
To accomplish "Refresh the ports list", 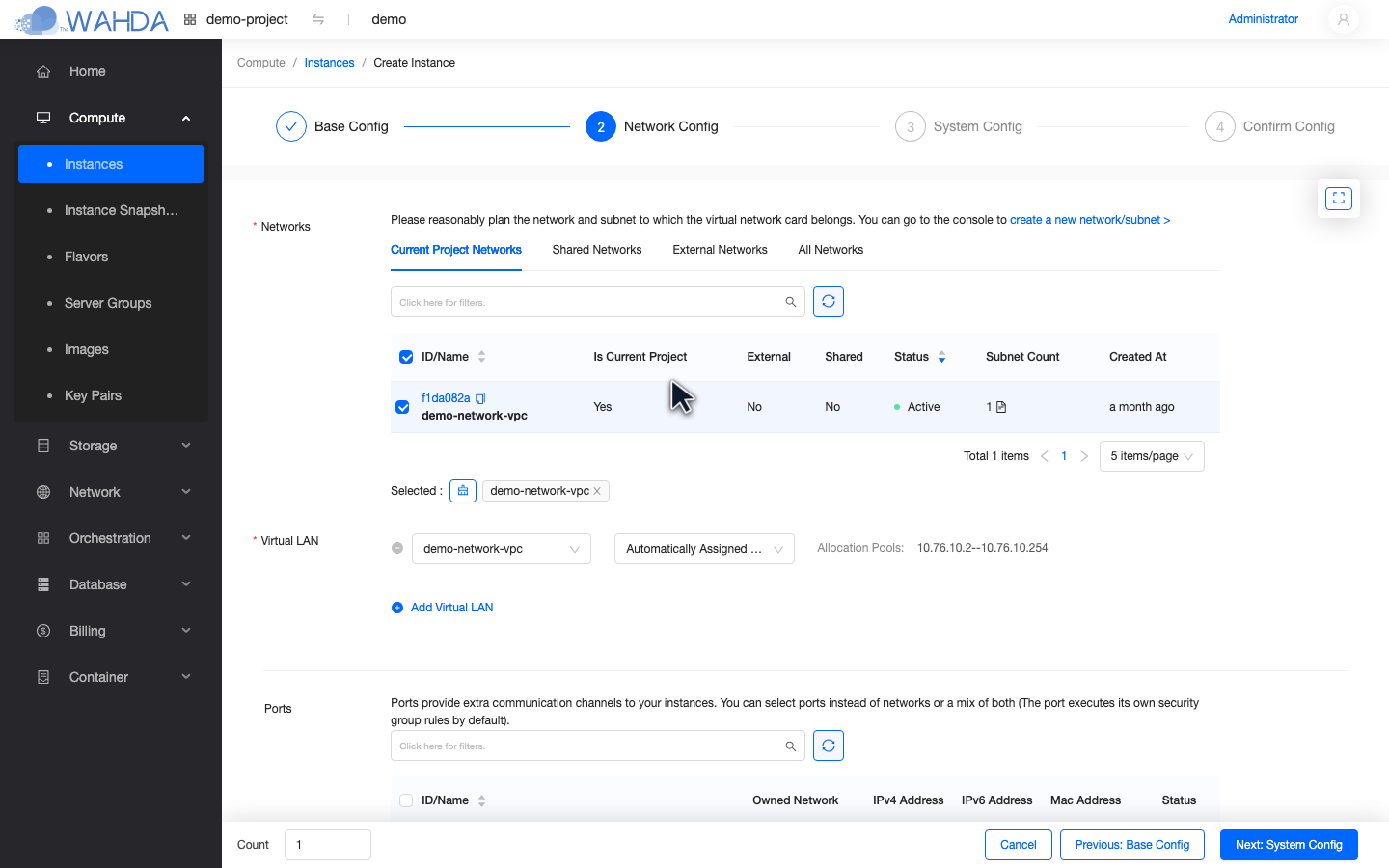I will pos(829,746).
